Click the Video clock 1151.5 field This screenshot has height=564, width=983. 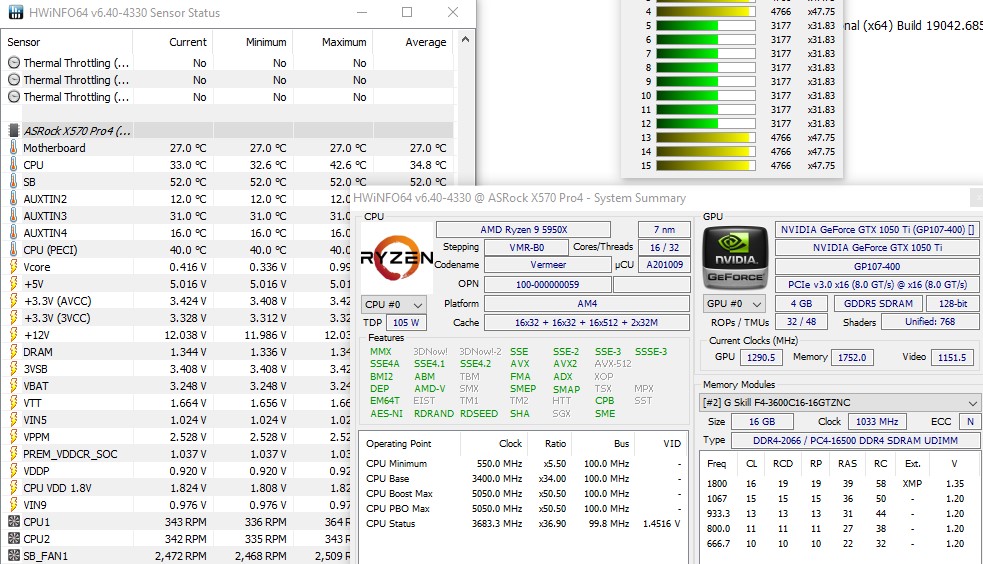[x=952, y=357]
